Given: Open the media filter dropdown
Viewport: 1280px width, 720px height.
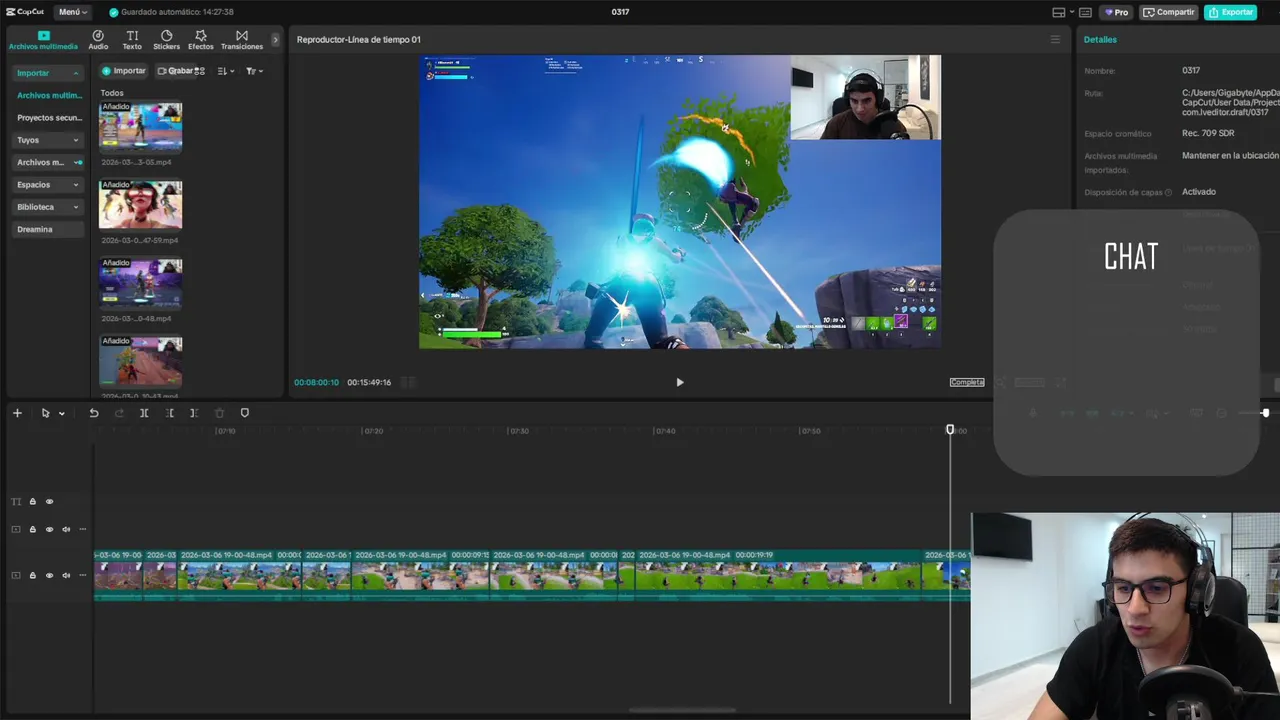Looking at the screenshot, I should 254,71.
